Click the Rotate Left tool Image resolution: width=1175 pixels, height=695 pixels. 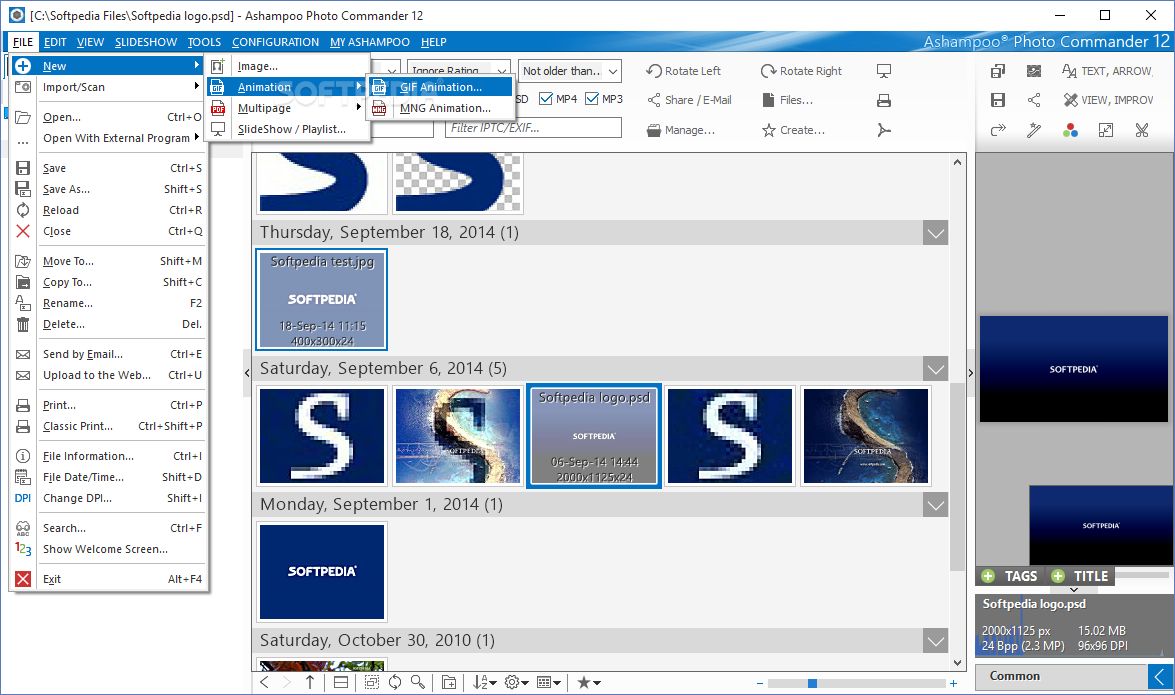[x=683, y=71]
